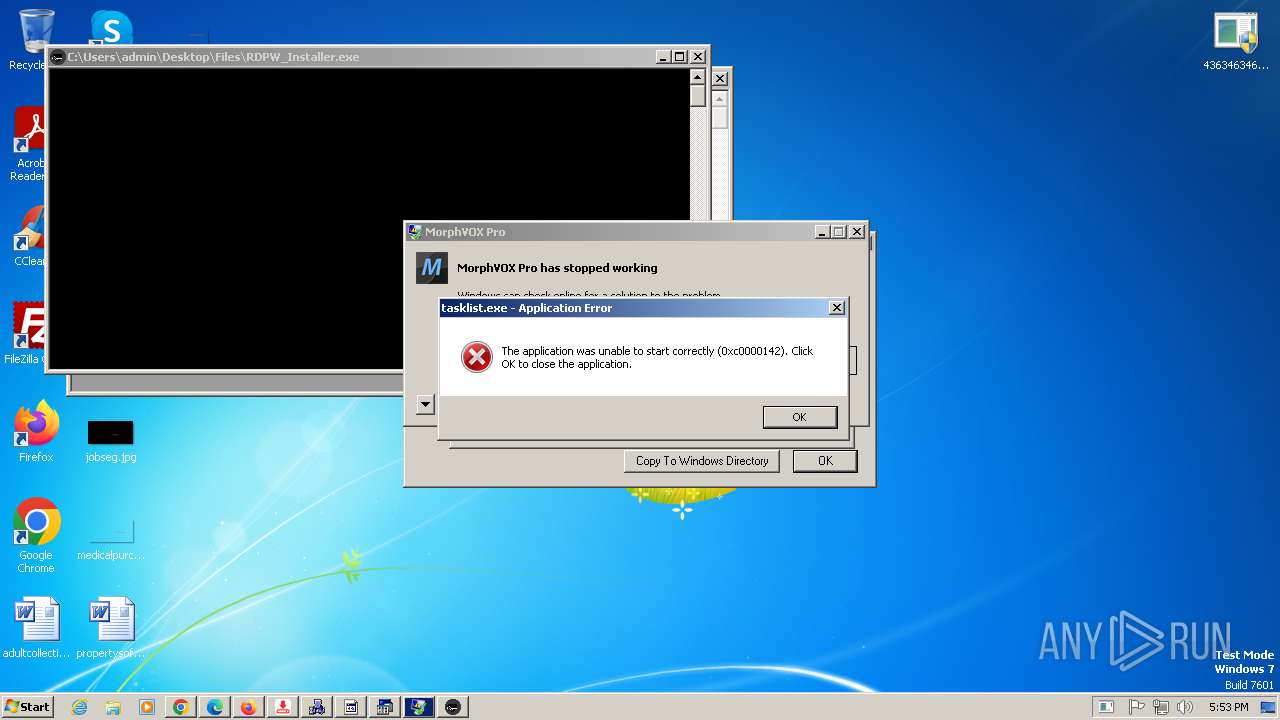
Task: Open the Recycle Bin desktop icon
Action: pyautogui.click(x=35, y=40)
